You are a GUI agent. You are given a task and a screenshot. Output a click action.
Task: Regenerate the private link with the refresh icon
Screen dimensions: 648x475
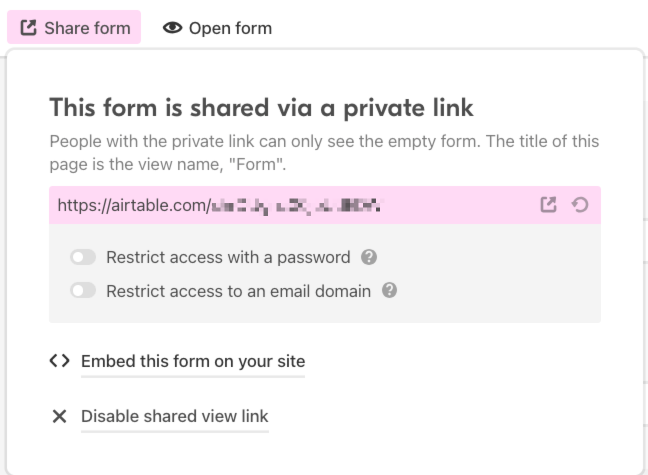pos(580,205)
